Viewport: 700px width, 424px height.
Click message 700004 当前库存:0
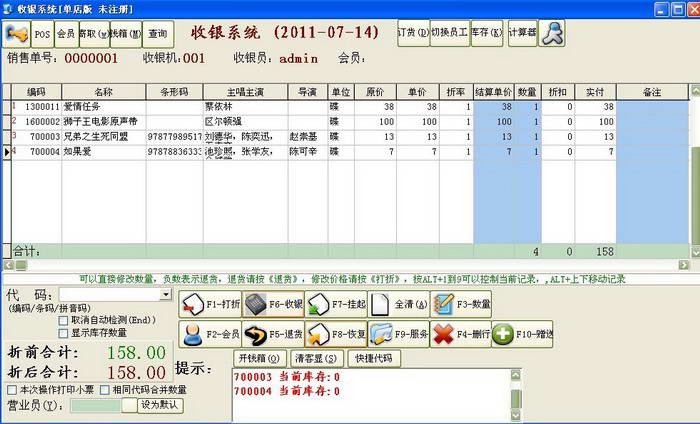click(287, 391)
